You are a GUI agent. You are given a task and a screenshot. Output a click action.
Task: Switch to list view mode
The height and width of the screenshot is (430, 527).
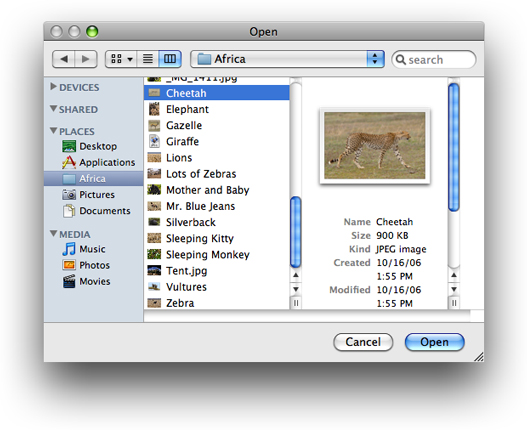coord(148,59)
